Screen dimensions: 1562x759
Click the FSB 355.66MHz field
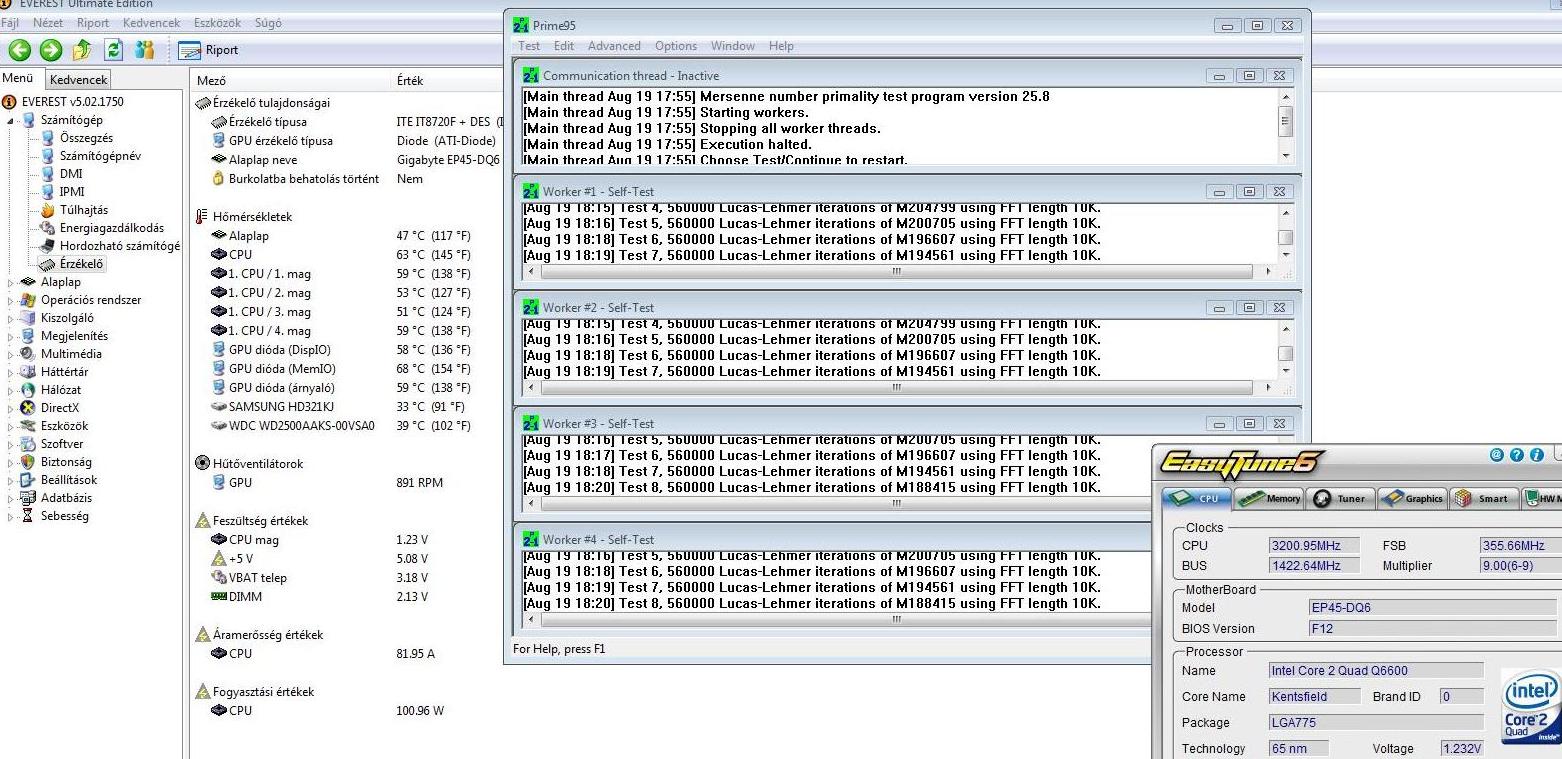click(1521, 546)
